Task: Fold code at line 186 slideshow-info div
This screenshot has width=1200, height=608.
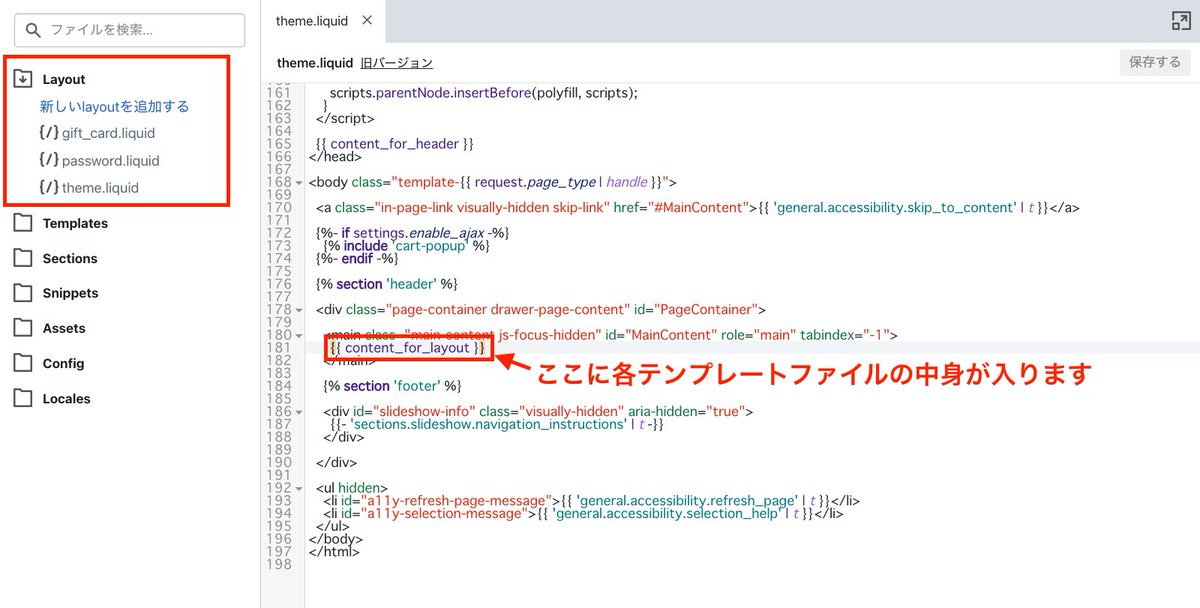Action: point(299,412)
